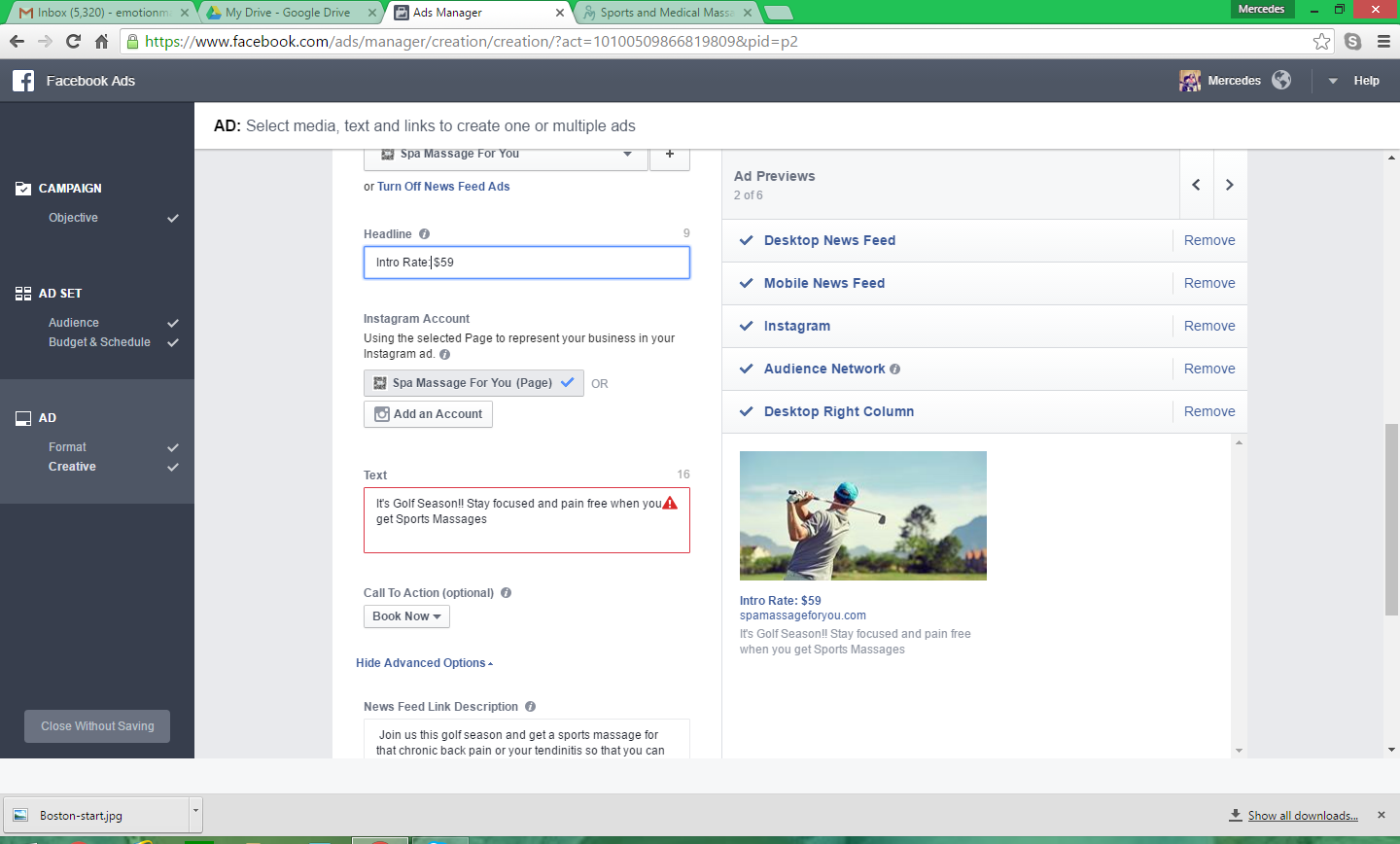
Task: Open the account dropdown arrow beside Help
Action: (1333, 81)
